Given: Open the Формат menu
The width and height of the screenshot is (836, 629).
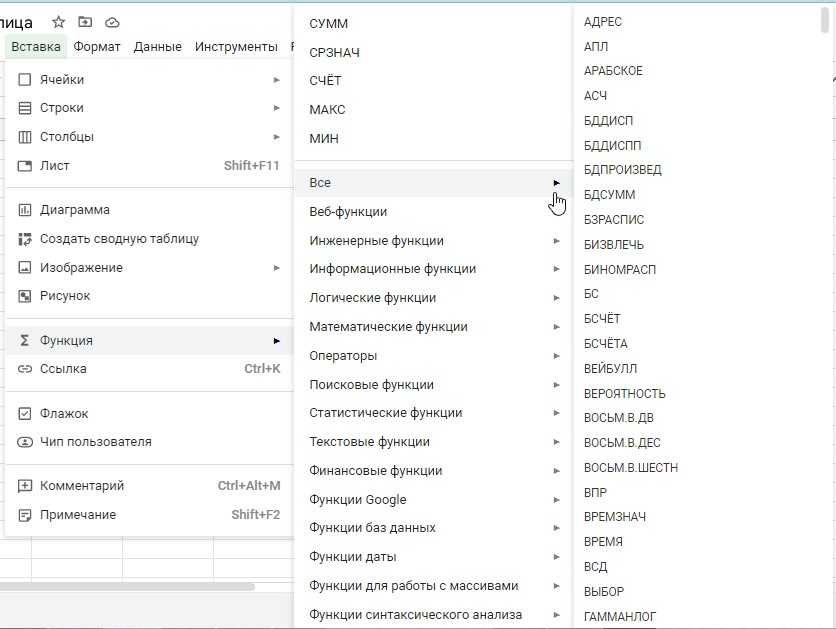Looking at the screenshot, I should pos(97,46).
